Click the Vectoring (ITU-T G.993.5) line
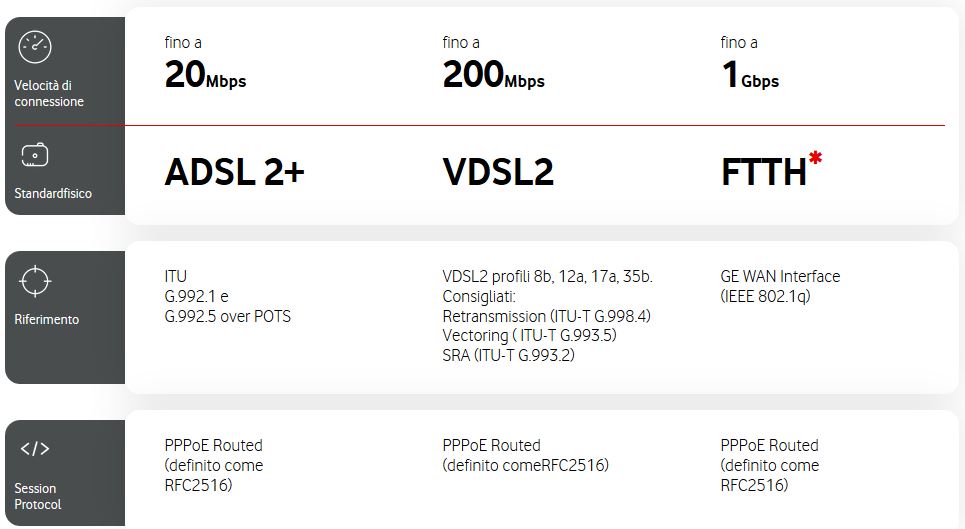The image size is (965, 529). tap(530, 336)
